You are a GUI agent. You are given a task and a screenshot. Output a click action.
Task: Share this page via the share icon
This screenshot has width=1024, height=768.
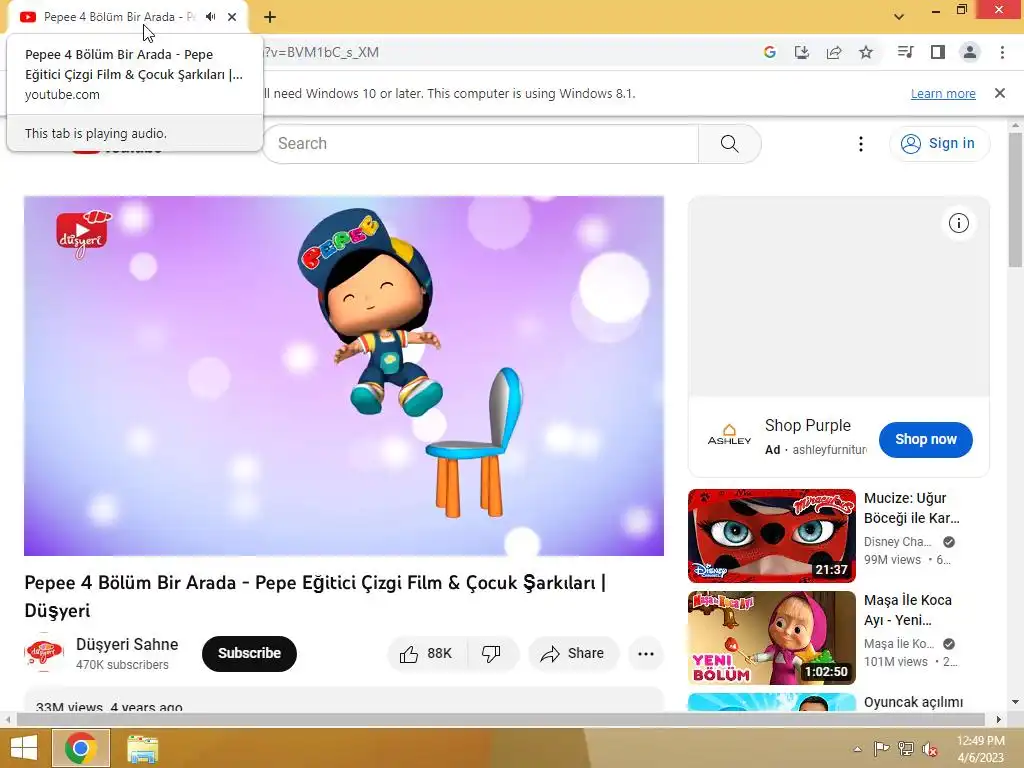pos(834,52)
